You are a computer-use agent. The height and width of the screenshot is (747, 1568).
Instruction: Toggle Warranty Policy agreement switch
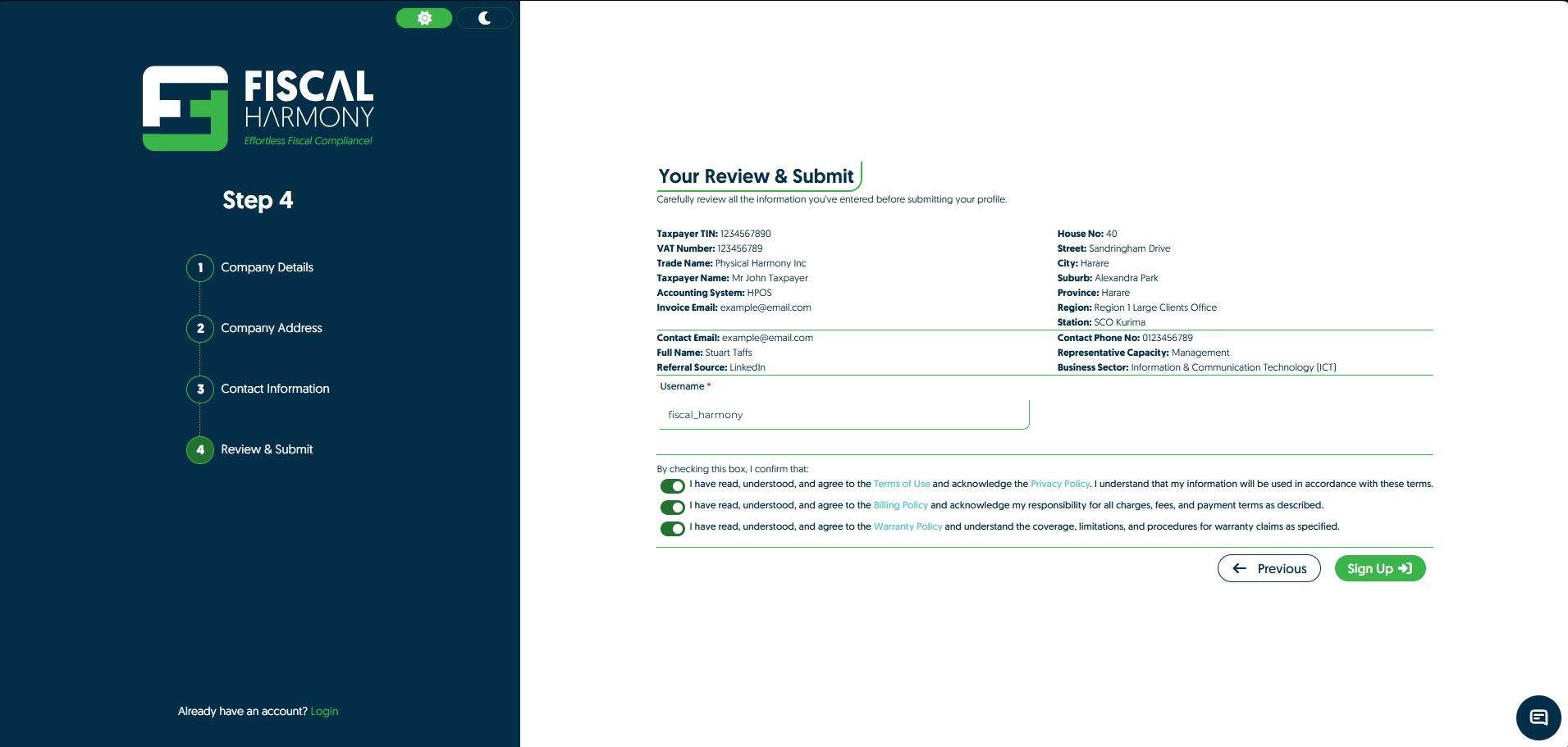(x=672, y=529)
